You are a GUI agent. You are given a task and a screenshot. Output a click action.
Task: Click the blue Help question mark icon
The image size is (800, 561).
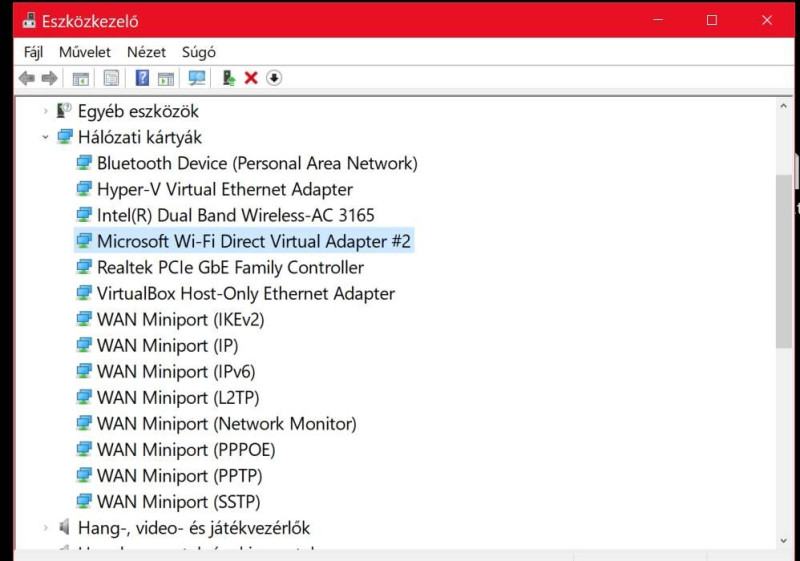pyautogui.click(x=142, y=78)
